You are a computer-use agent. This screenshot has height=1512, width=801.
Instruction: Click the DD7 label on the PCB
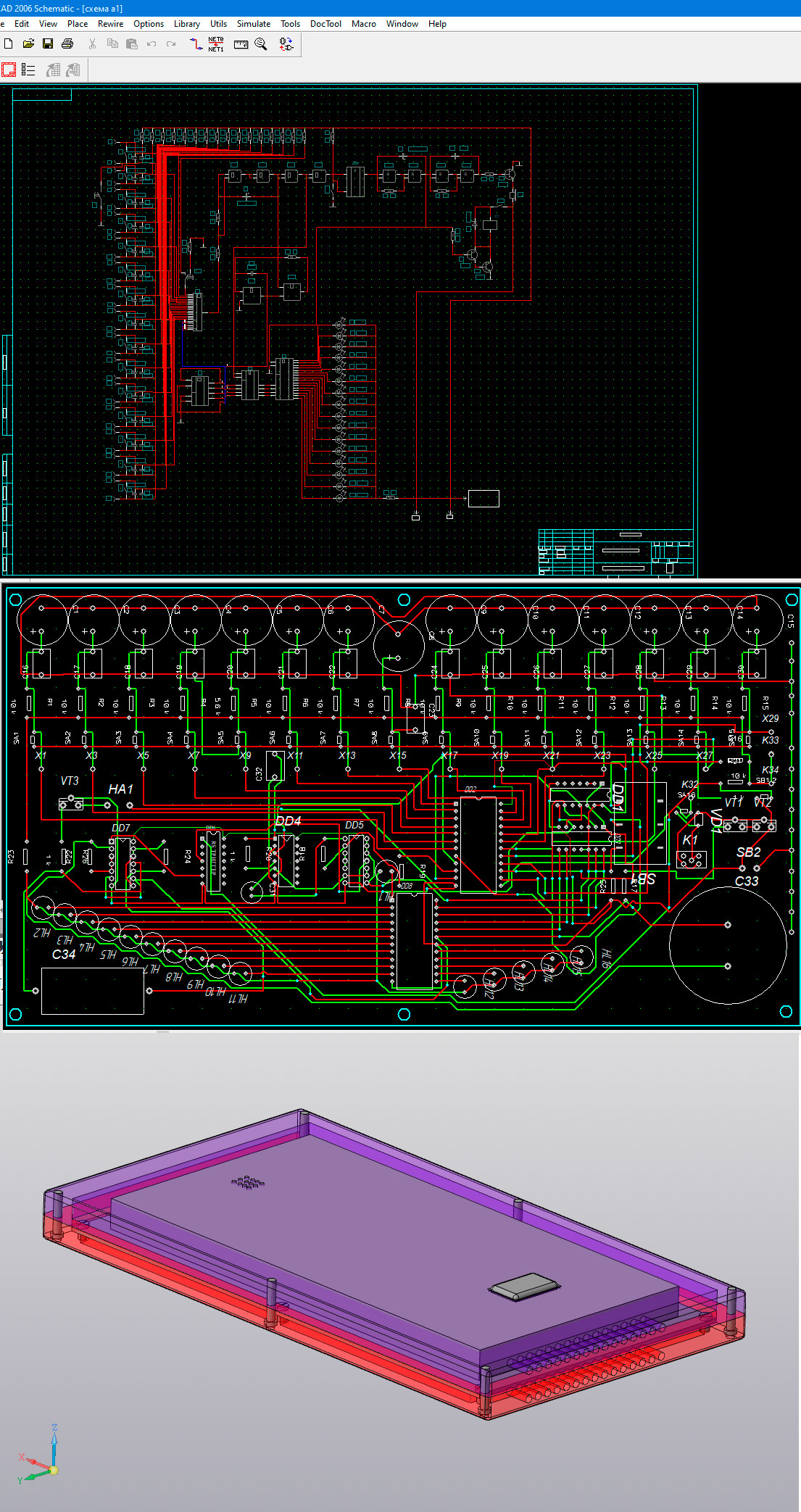point(121,828)
